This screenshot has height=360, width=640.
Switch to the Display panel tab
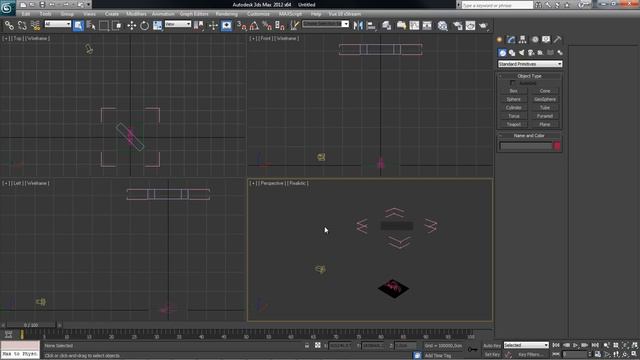pos(546,40)
